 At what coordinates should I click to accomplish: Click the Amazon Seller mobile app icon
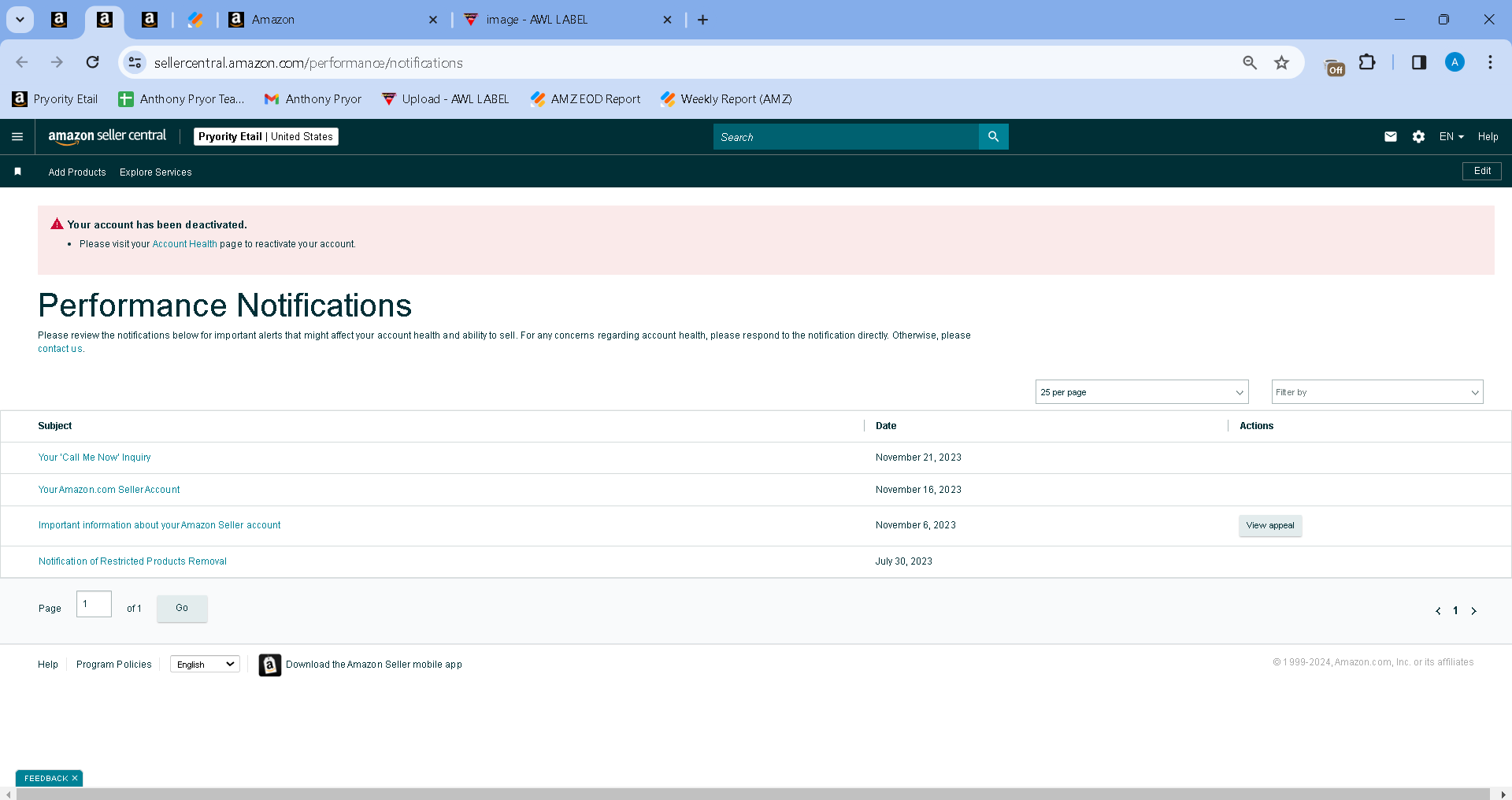coord(270,665)
